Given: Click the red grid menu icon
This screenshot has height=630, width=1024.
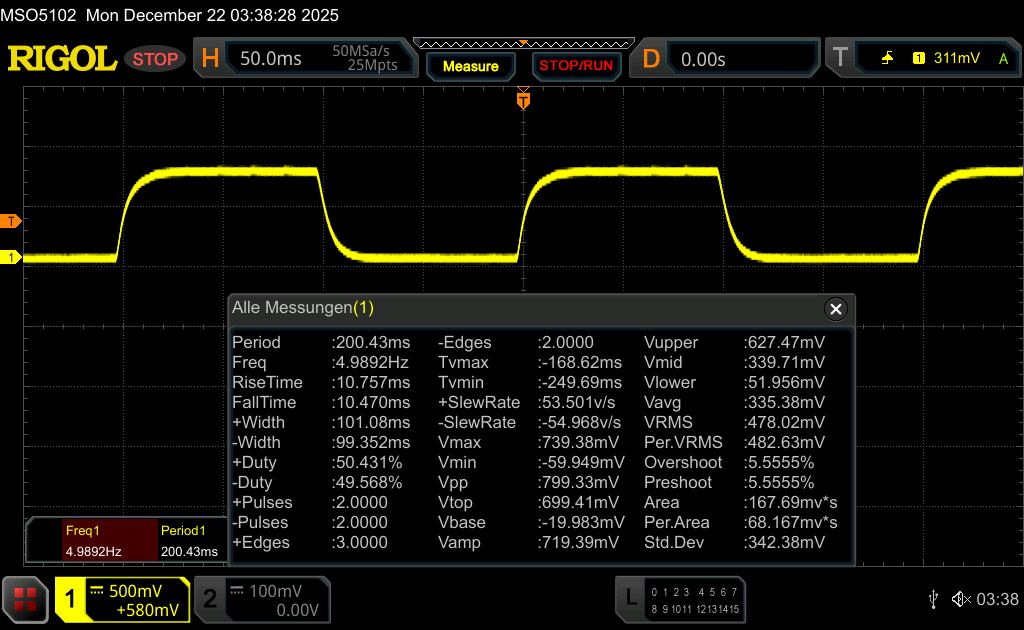Looking at the screenshot, I should click(25, 599).
